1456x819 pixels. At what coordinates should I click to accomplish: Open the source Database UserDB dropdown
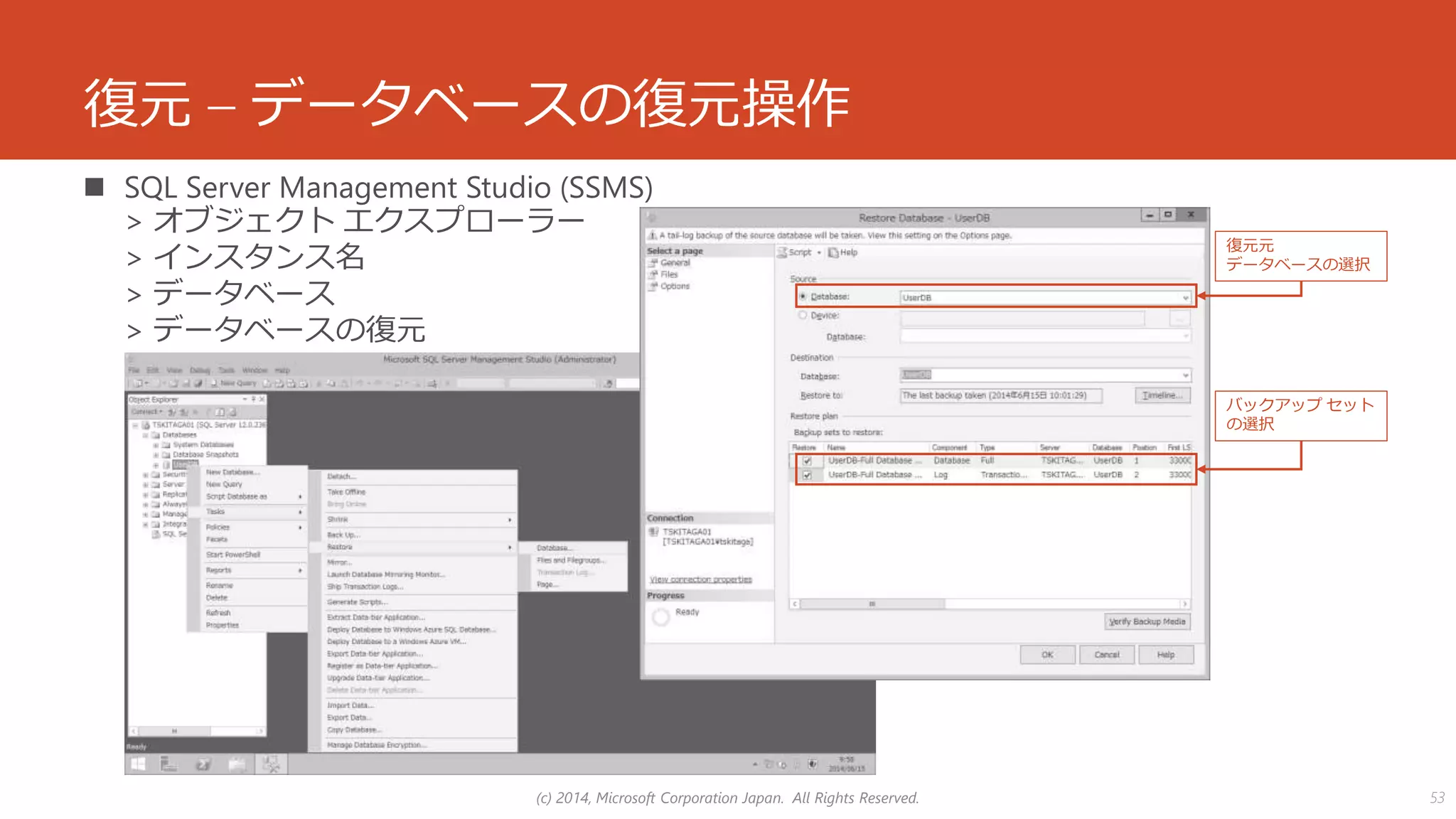tap(1185, 298)
